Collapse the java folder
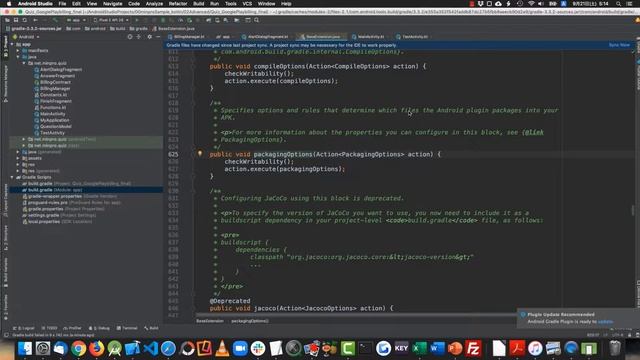This screenshot has width=640, height=360. coord(18,57)
